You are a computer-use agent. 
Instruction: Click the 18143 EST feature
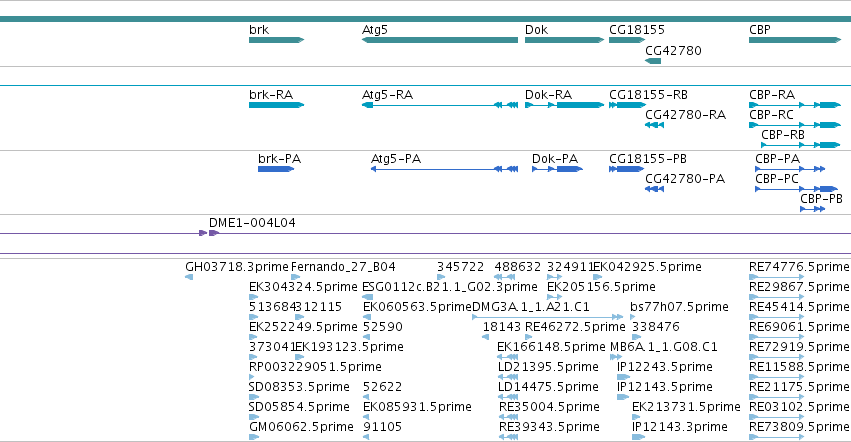pyautogui.click(x=486, y=337)
